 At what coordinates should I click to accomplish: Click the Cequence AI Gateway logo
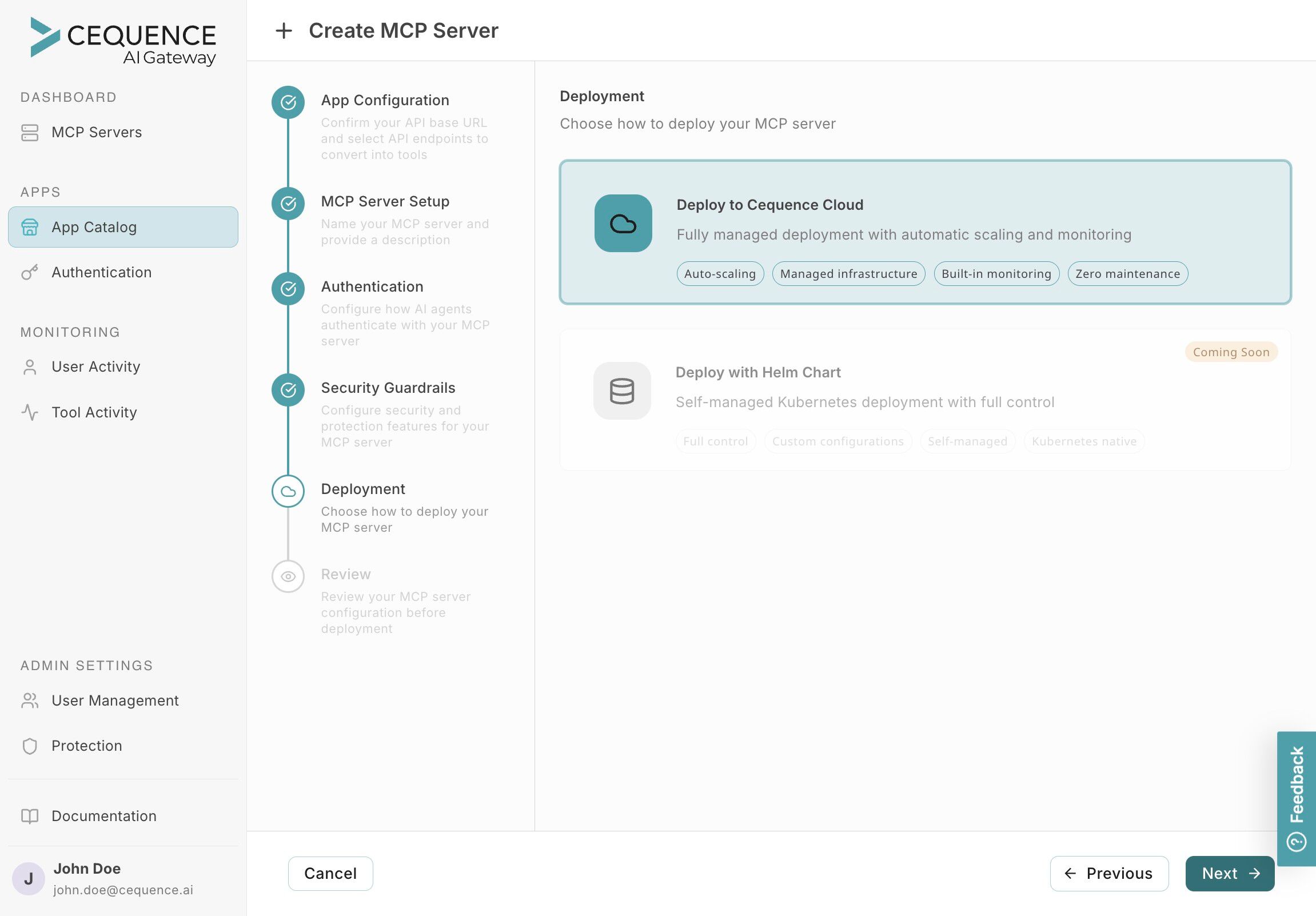pos(123,42)
